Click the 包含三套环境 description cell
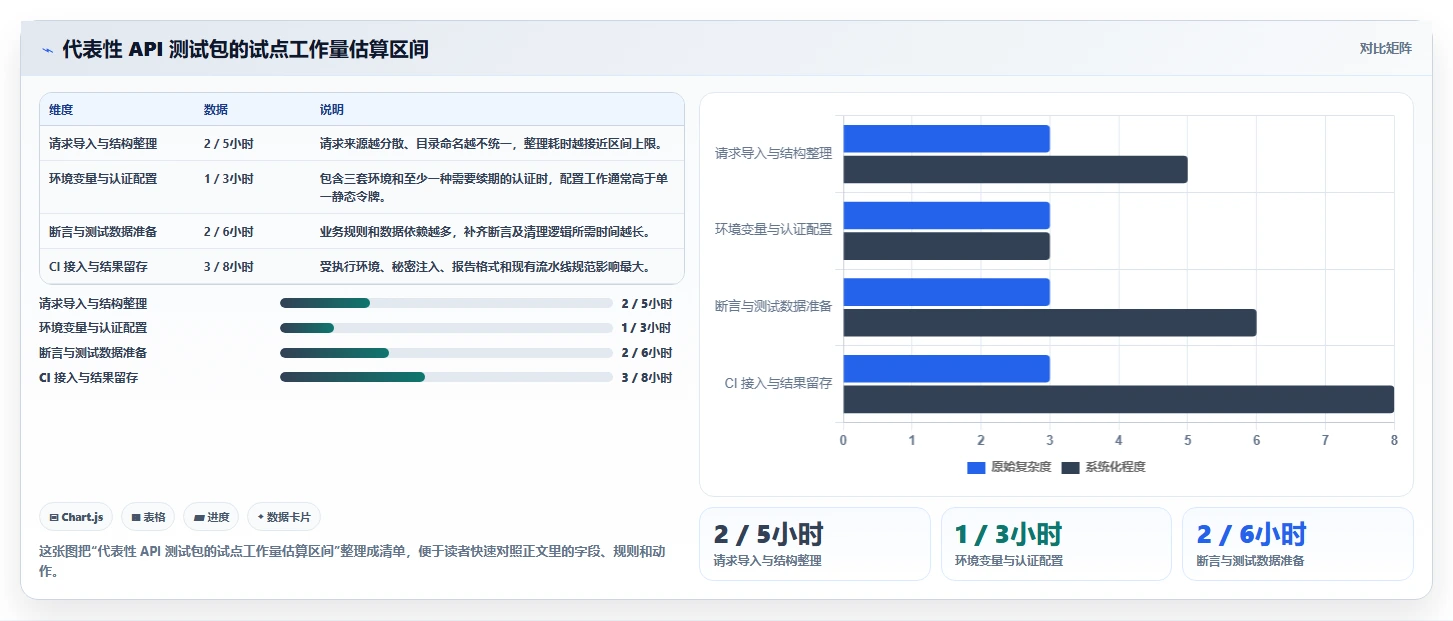Viewport: 1453px width, 621px height. [x=494, y=187]
